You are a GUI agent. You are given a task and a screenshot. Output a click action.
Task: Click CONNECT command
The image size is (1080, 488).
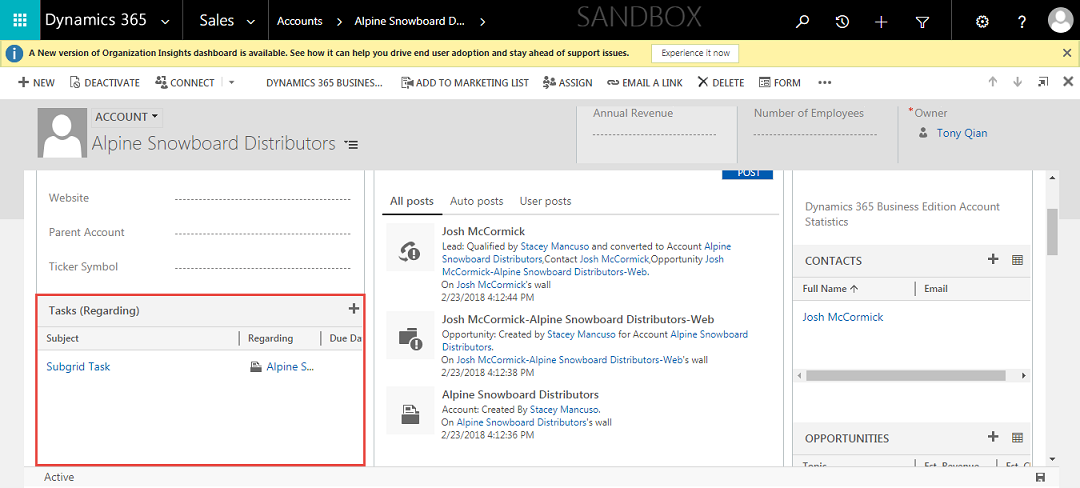coord(185,83)
